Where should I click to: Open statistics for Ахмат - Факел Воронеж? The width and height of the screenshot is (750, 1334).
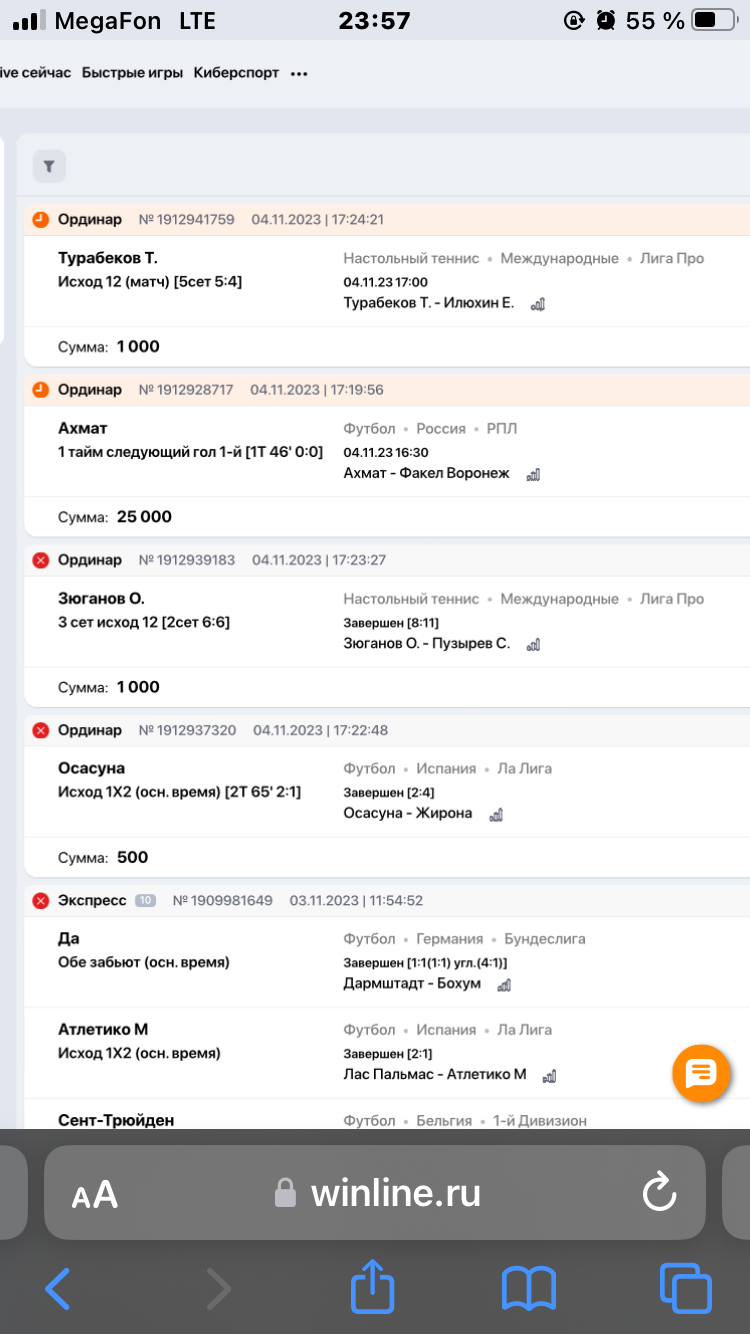533,474
